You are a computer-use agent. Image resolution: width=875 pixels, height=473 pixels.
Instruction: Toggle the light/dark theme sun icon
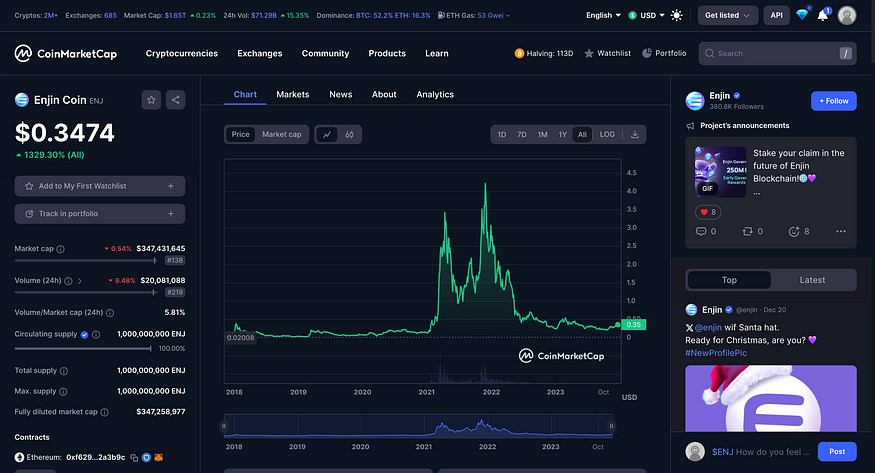click(676, 16)
